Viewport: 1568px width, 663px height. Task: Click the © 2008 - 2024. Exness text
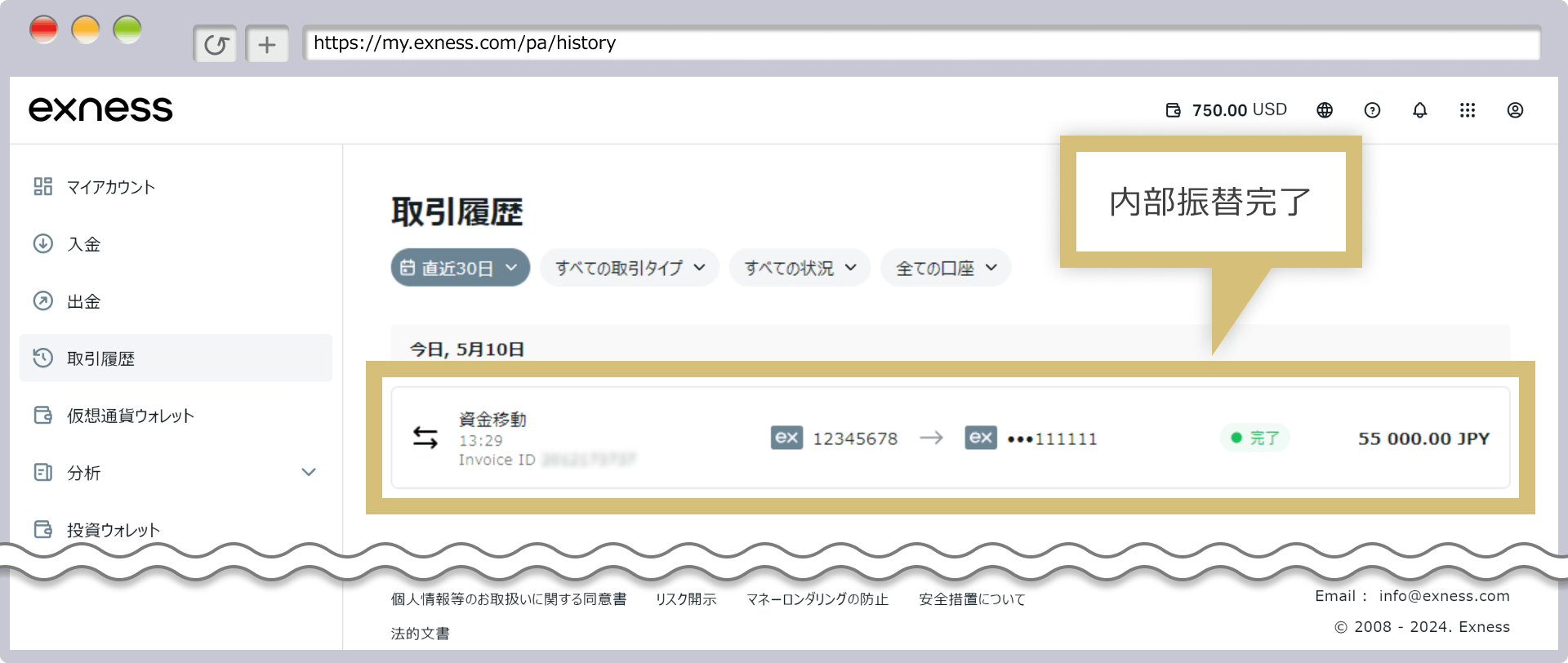1422,627
